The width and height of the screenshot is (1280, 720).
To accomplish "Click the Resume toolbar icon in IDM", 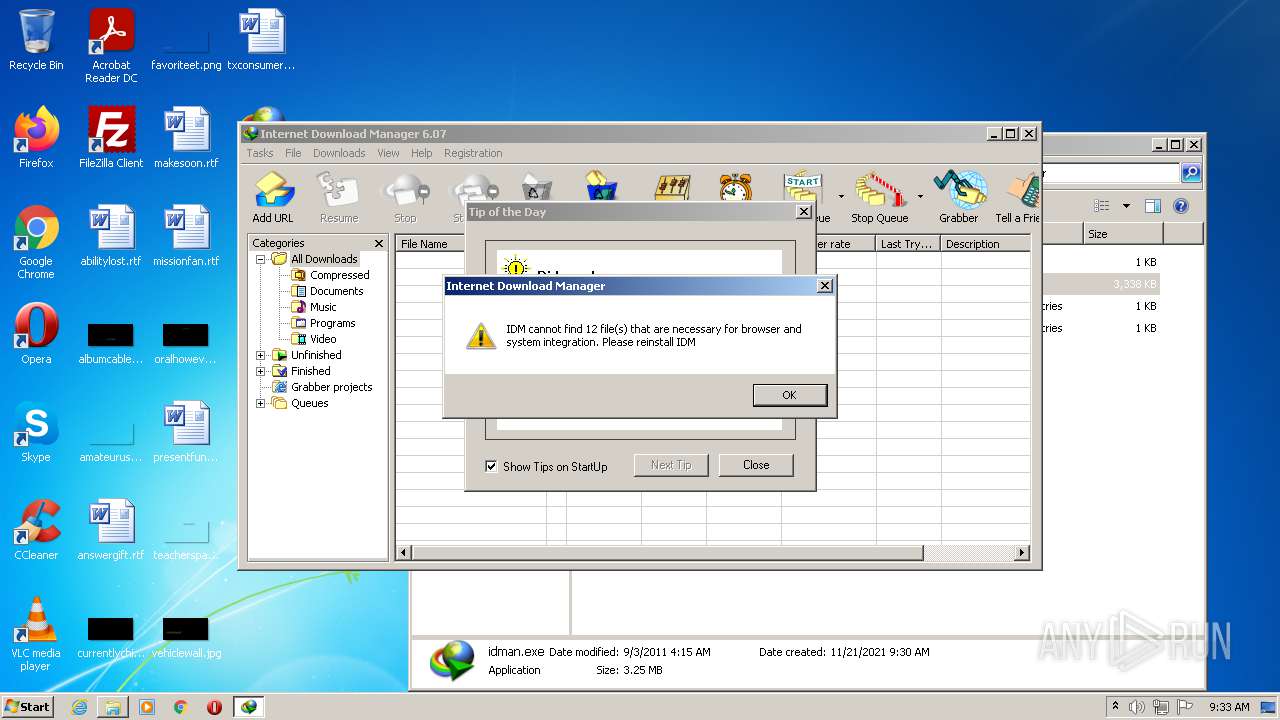I will (x=339, y=197).
